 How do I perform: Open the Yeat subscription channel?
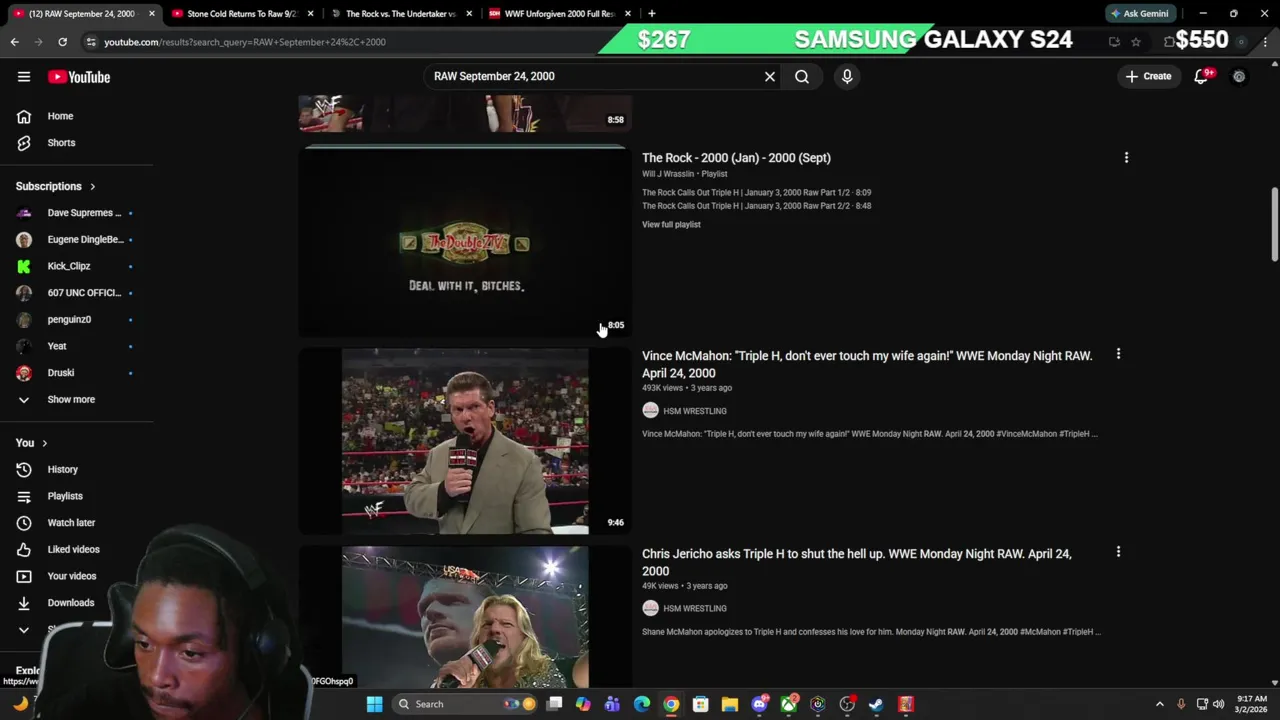[57, 346]
